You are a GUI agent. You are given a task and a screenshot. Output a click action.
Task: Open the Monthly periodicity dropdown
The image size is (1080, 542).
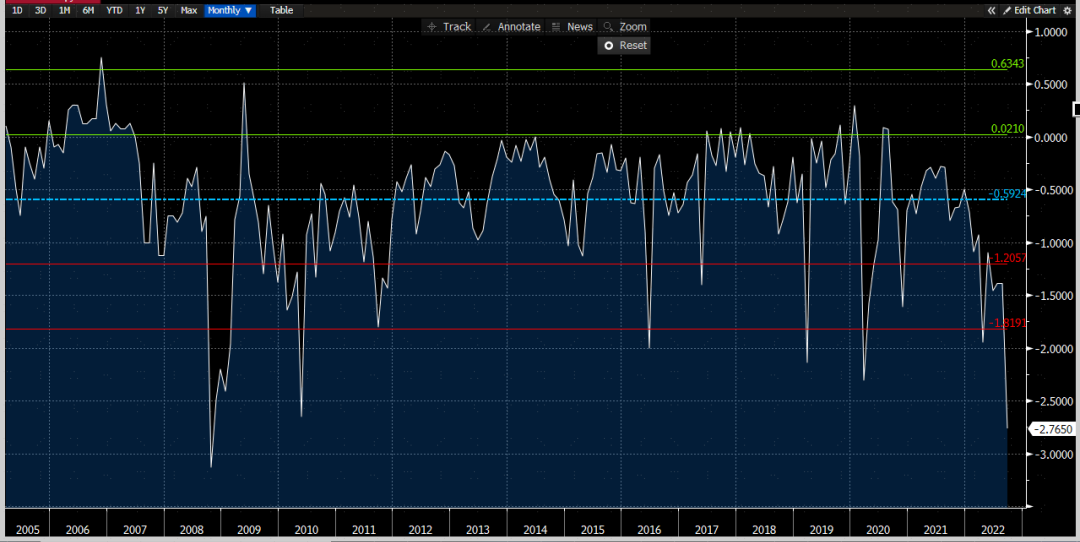click(x=230, y=10)
